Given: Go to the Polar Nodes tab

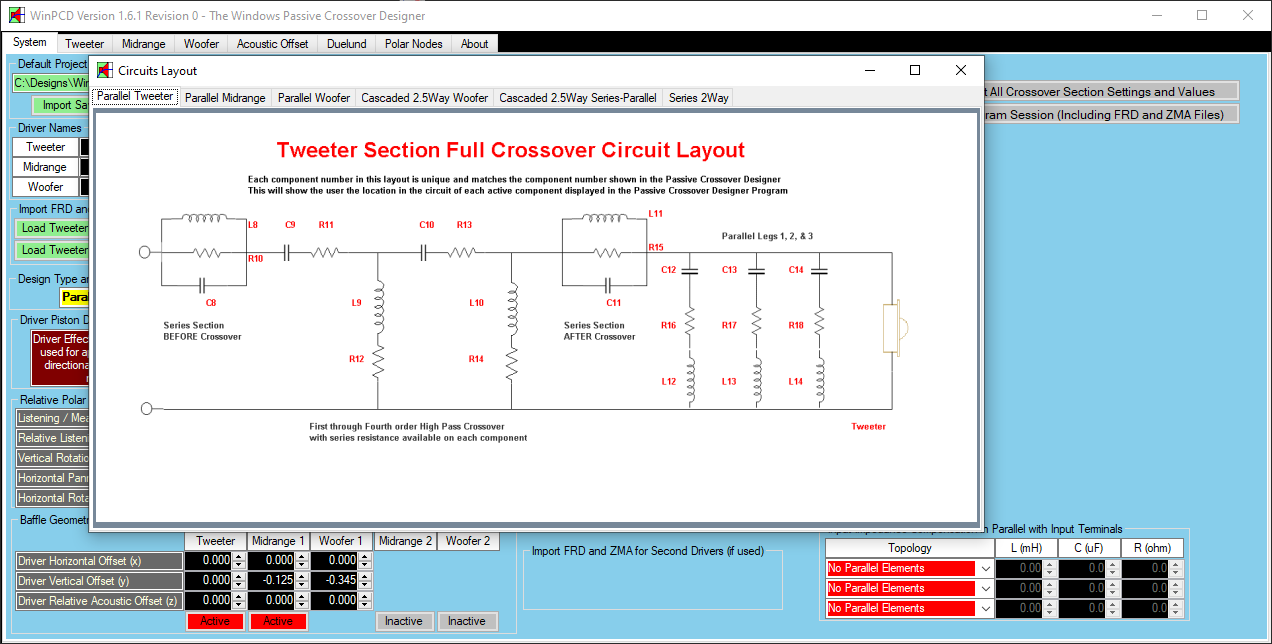Looking at the screenshot, I should pos(413,44).
